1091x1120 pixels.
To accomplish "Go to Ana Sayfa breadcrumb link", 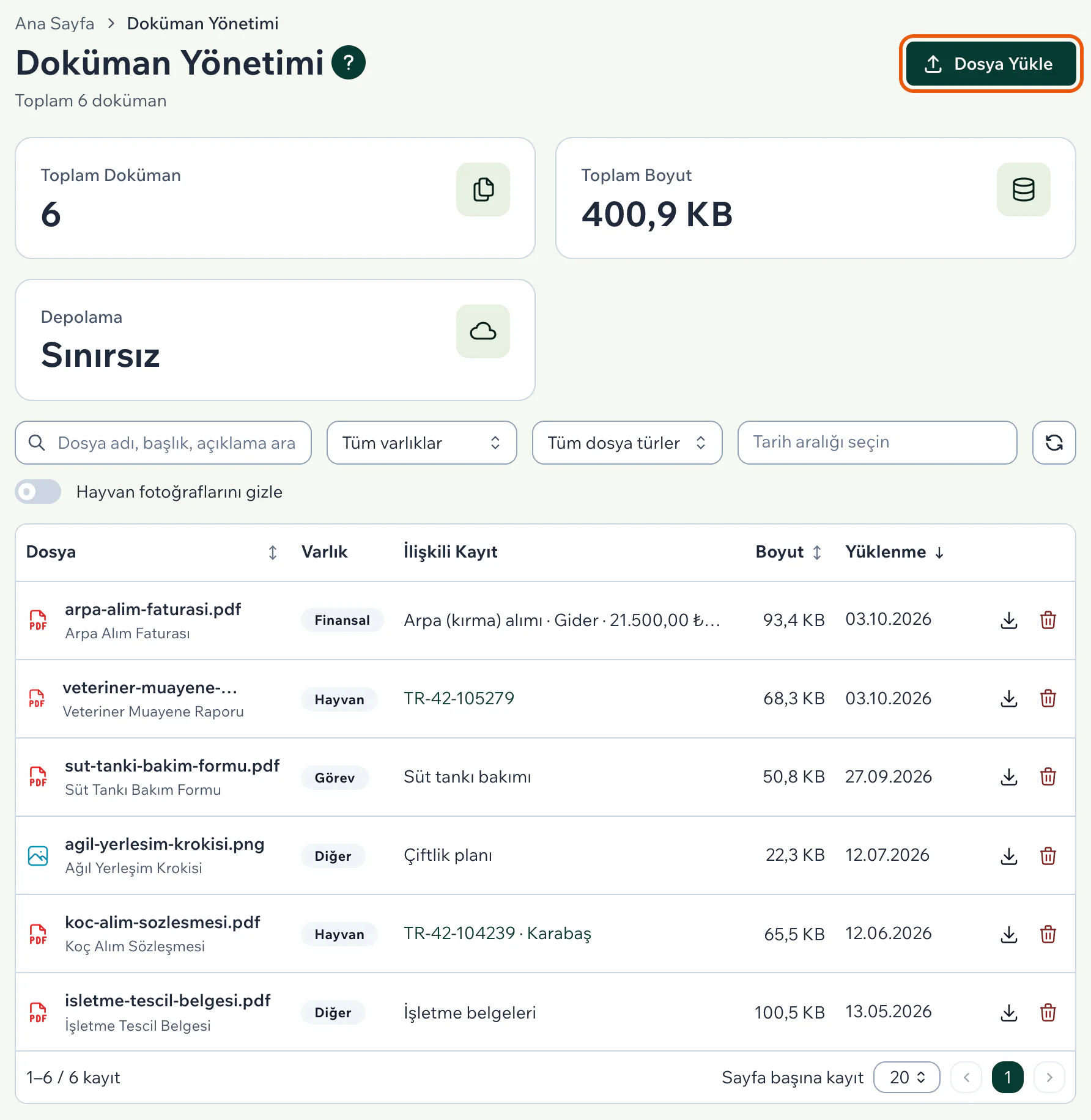I will point(54,23).
